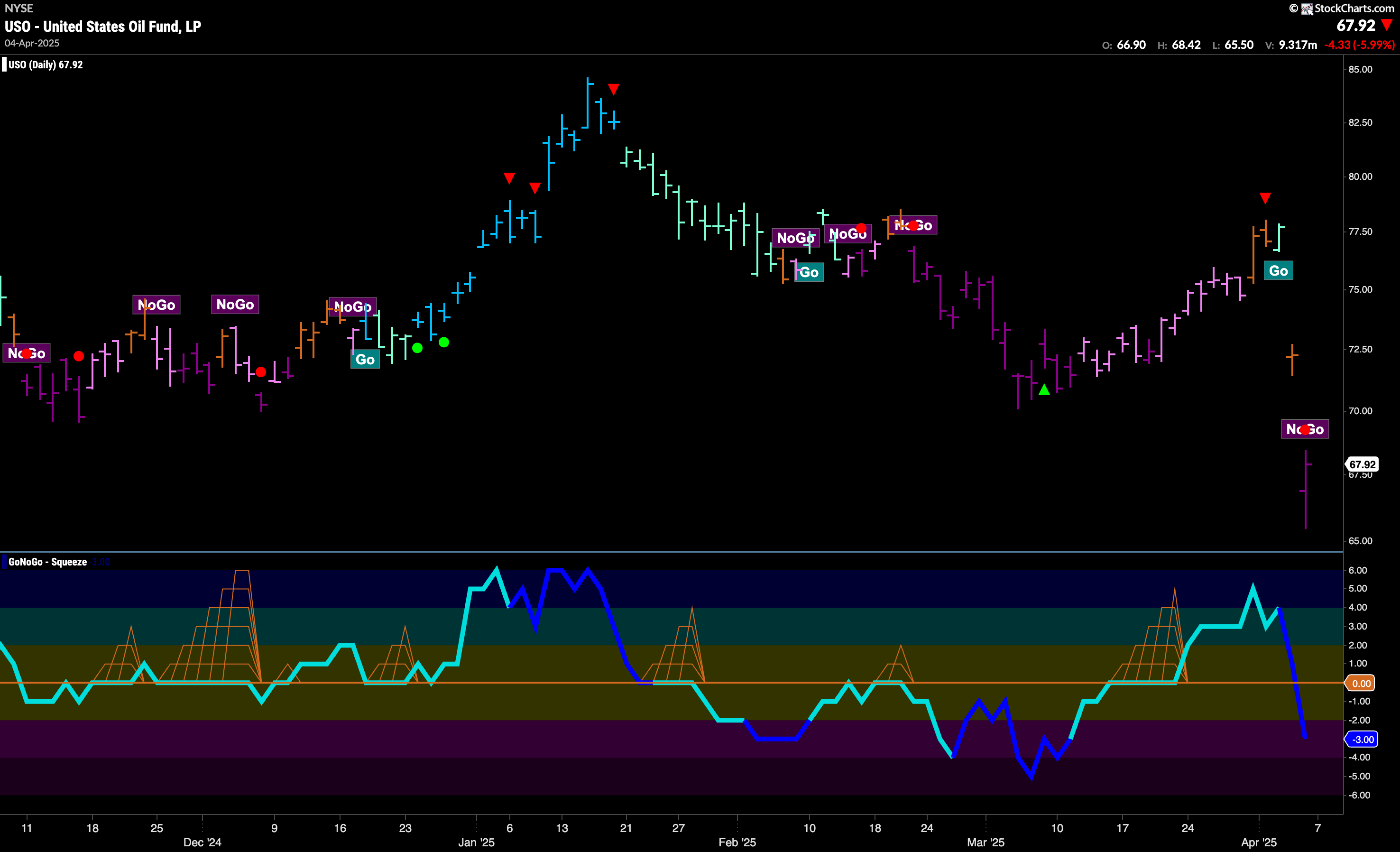Click the Apr '25 date axis label
This screenshot has height=852, width=1400.
[1259, 843]
